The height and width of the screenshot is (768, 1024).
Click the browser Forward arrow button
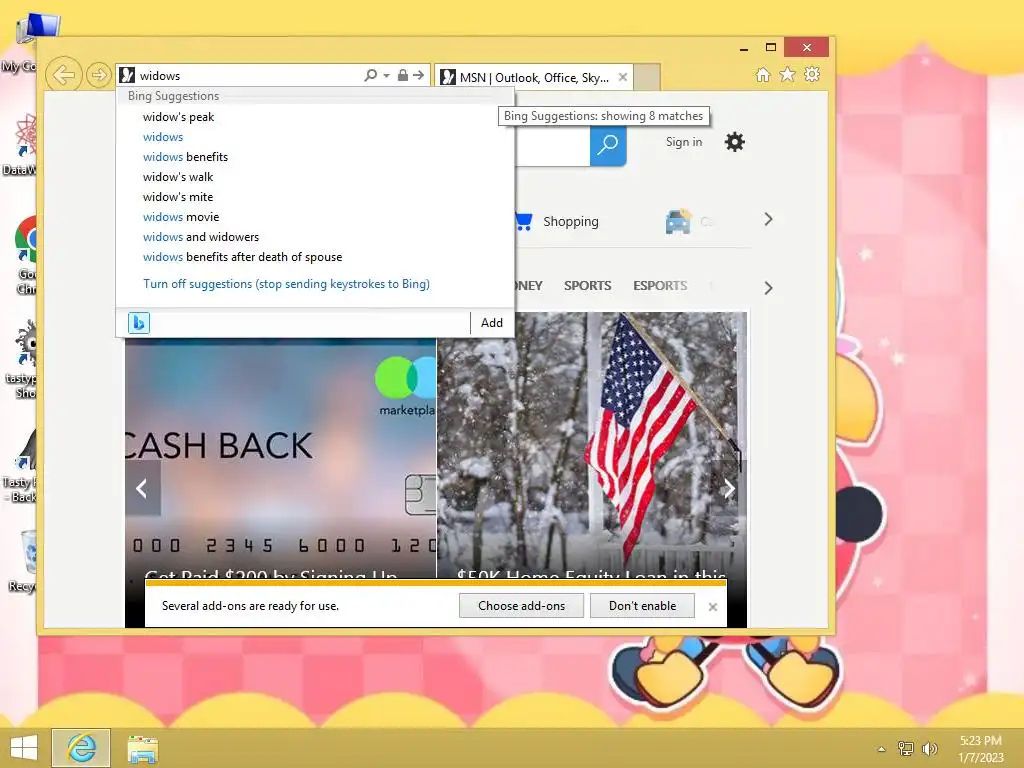coord(99,75)
